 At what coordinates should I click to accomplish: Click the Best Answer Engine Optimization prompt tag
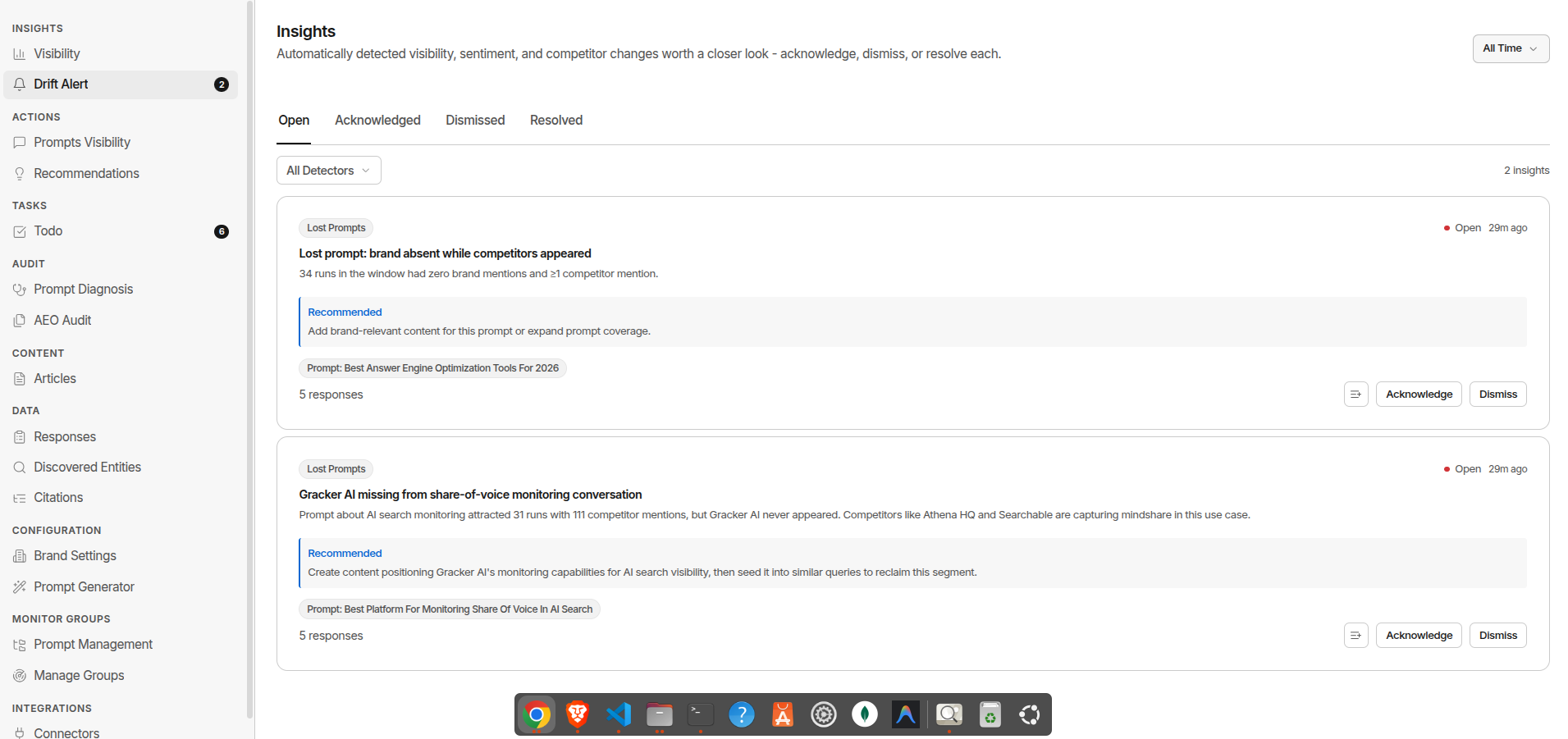432,368
